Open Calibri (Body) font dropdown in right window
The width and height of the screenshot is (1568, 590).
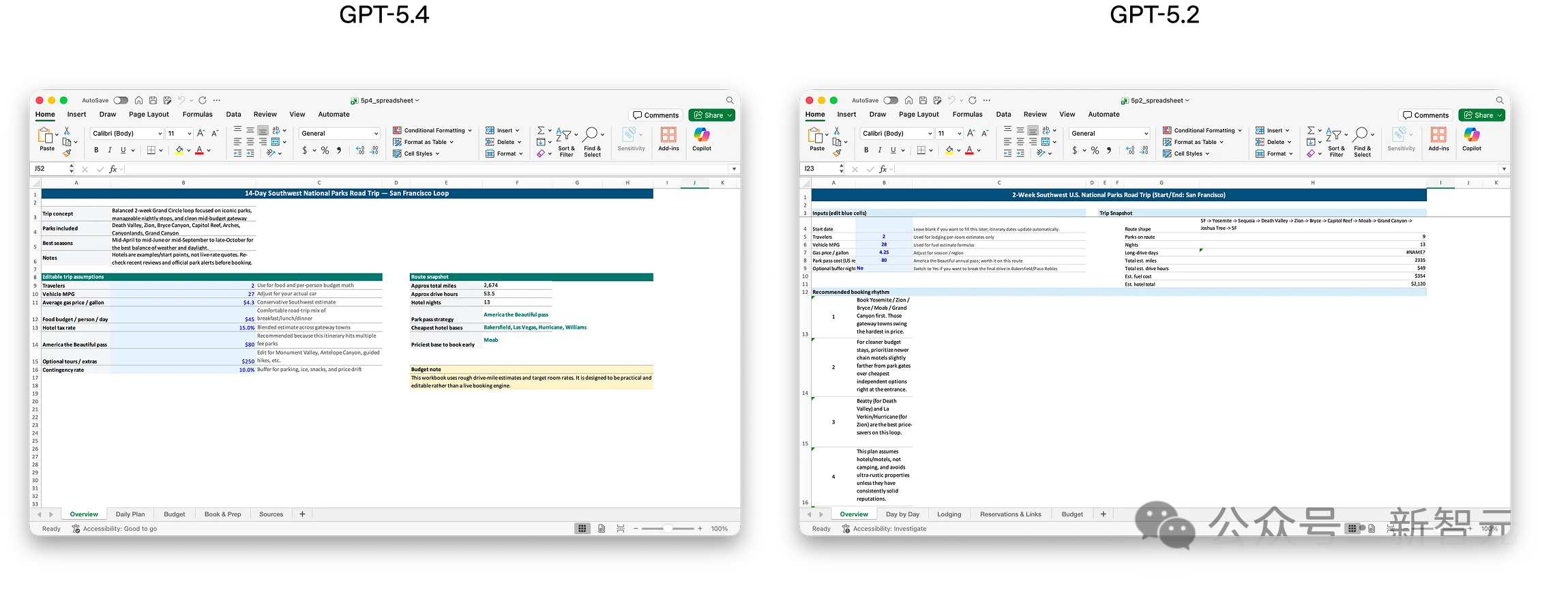(x=929, y=134)
